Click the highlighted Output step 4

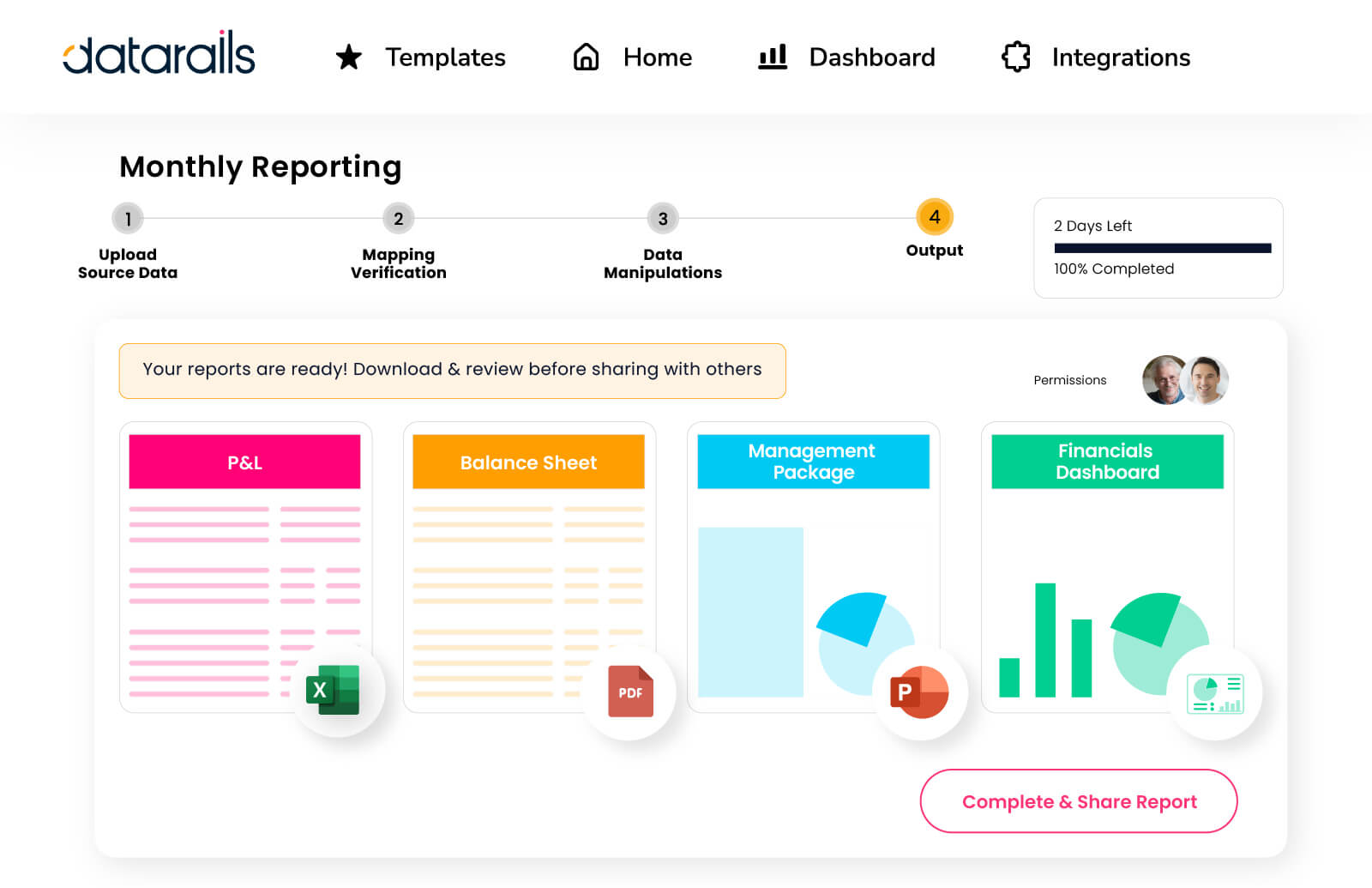(x=935, y=219)
